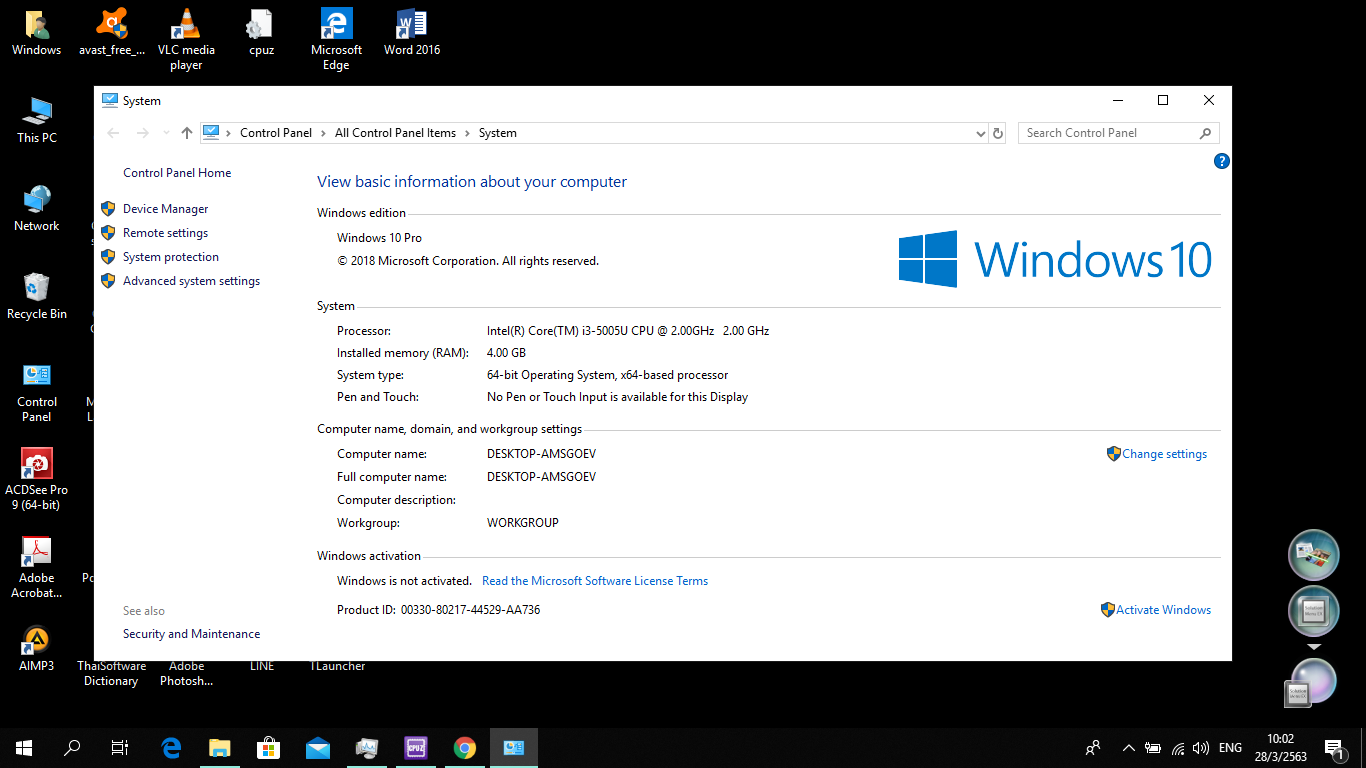The image size is (1366, 768).
Task: Open the Mail app from taskbar
Action: [318, 747]
